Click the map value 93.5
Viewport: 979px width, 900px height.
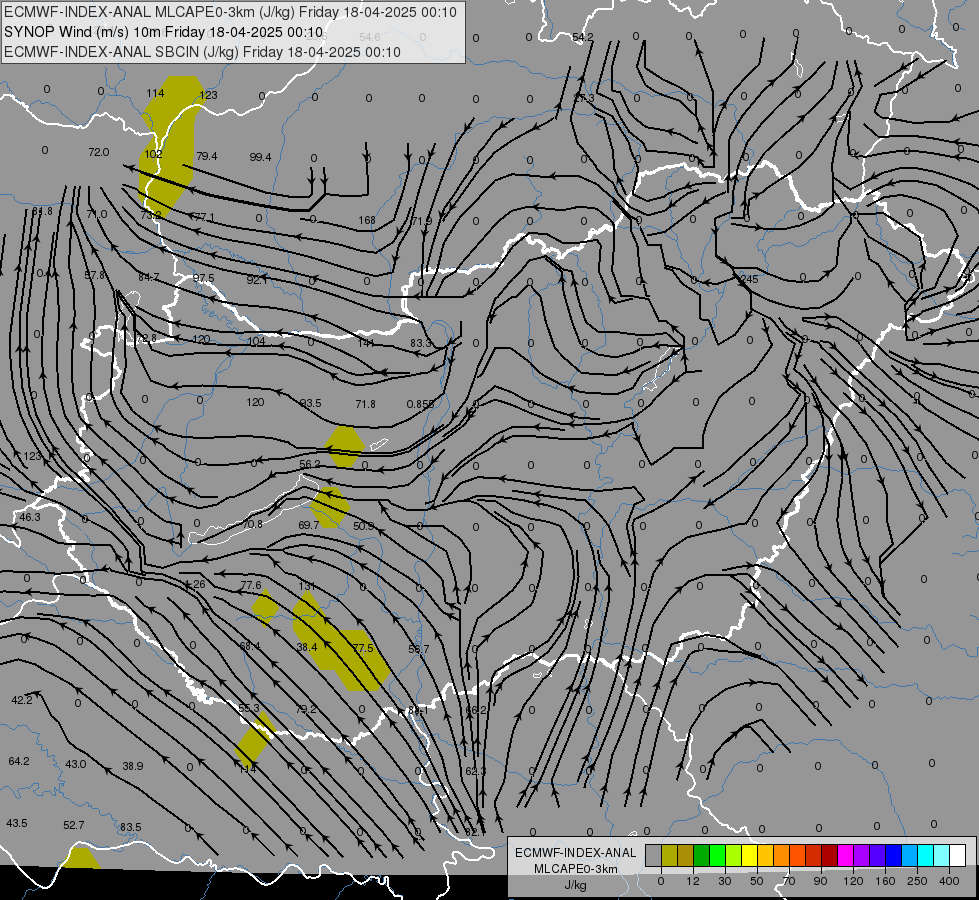310,403
